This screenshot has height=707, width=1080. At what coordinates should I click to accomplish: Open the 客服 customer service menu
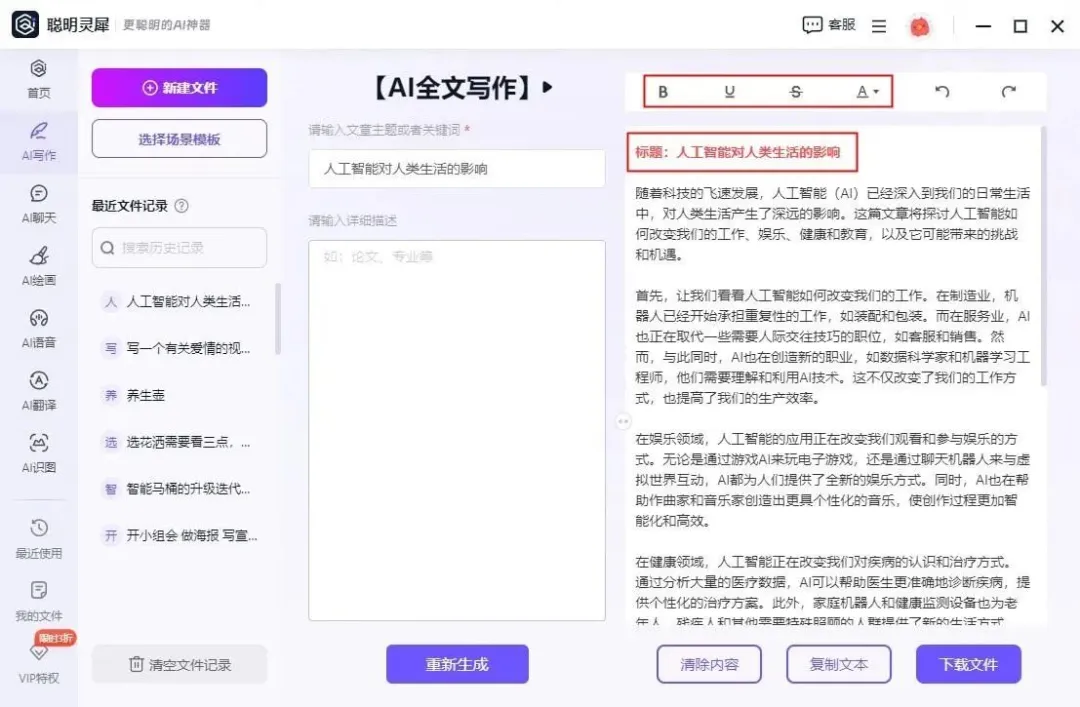click(829, 25)
